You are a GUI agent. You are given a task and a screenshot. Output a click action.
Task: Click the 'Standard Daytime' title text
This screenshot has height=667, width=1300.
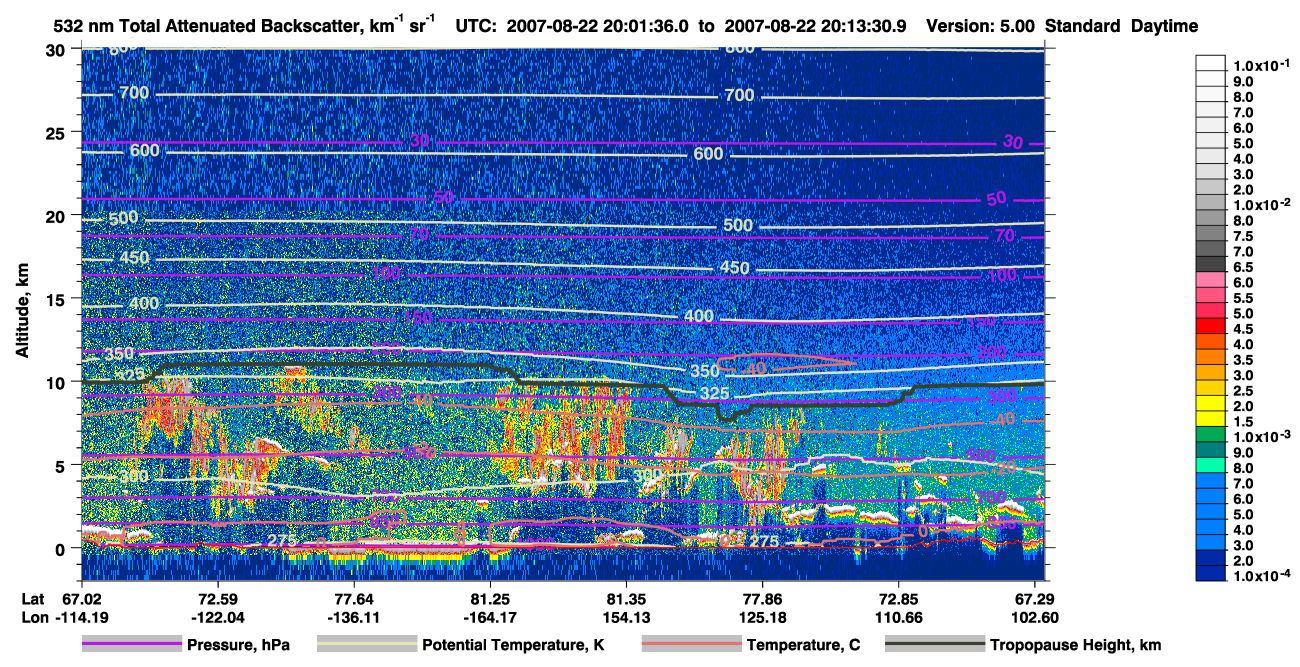click(x=1122, y=27)
